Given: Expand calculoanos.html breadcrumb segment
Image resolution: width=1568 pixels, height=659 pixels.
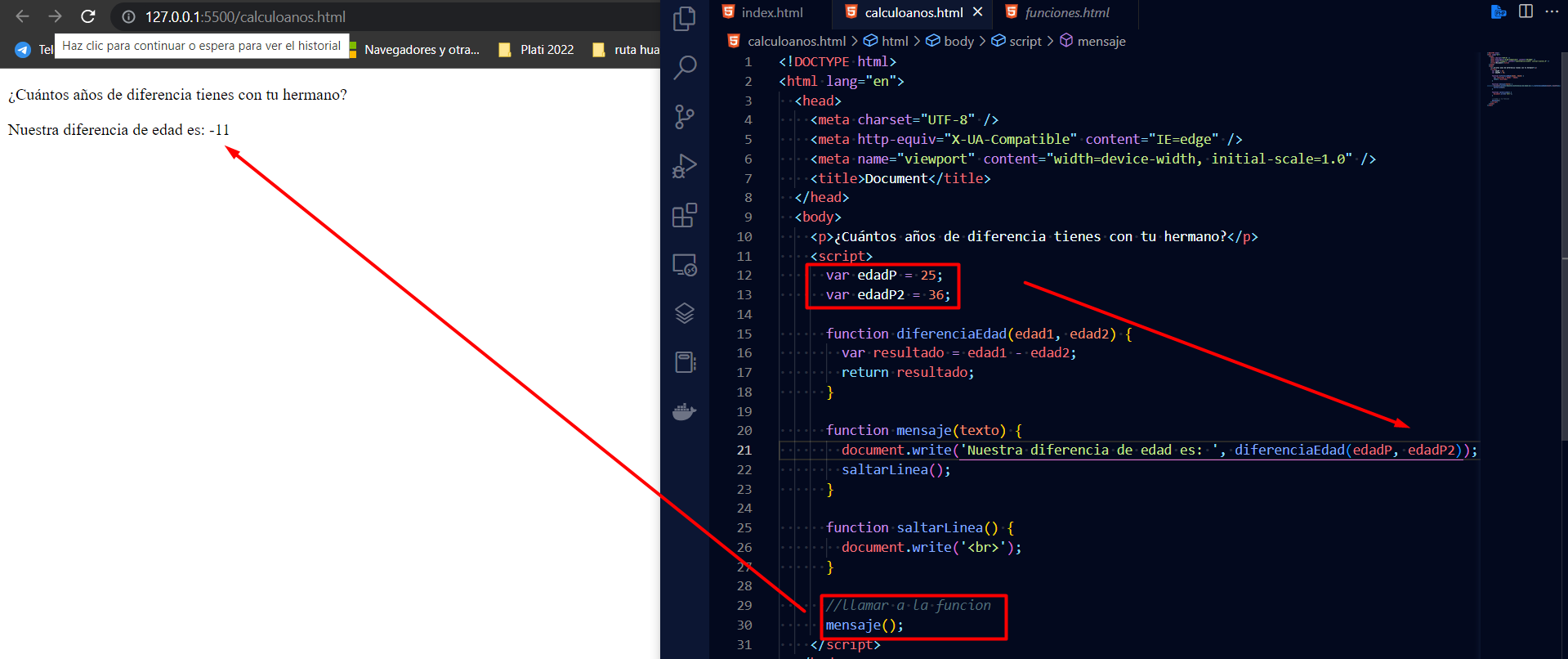Looking at the screenshot, I should tap(797, 41).
